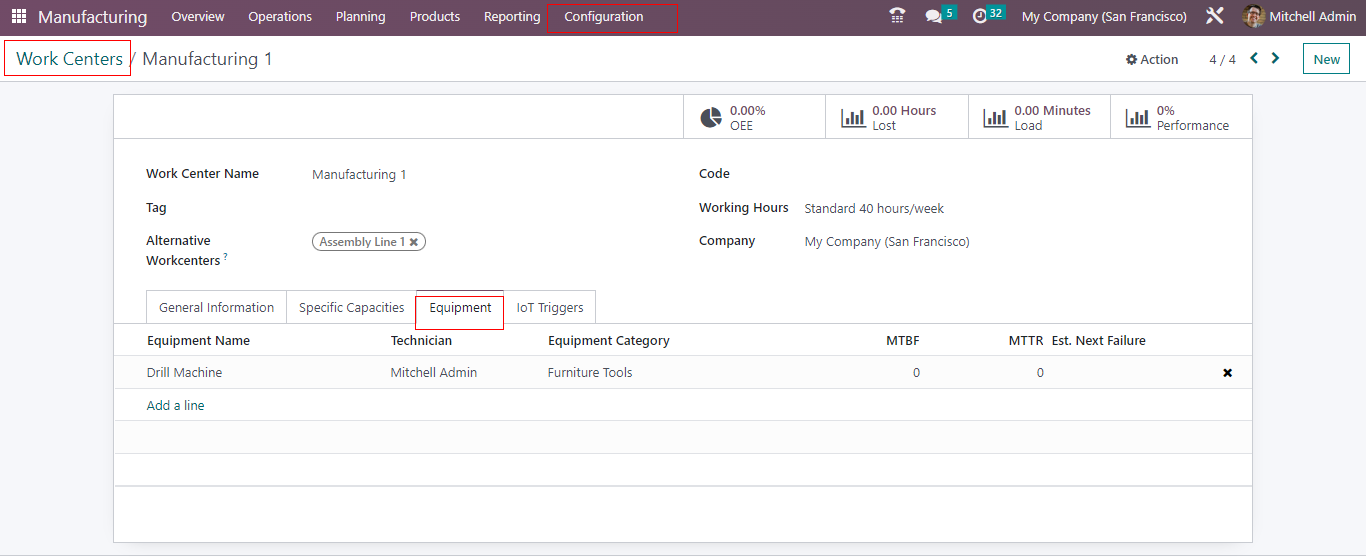Expand the Configuration menu
This screenshot has height=557, width=1366.
tap(603, 17)
